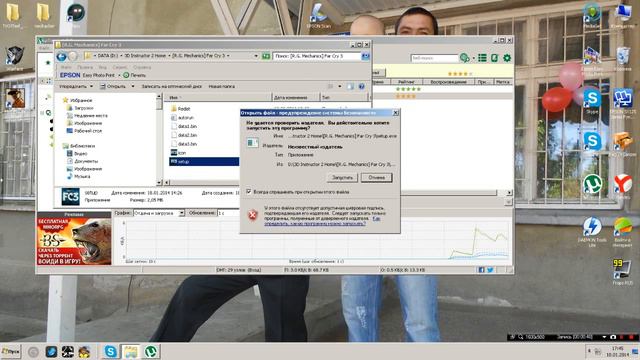Select the setup application in file list

pos(204,162)
